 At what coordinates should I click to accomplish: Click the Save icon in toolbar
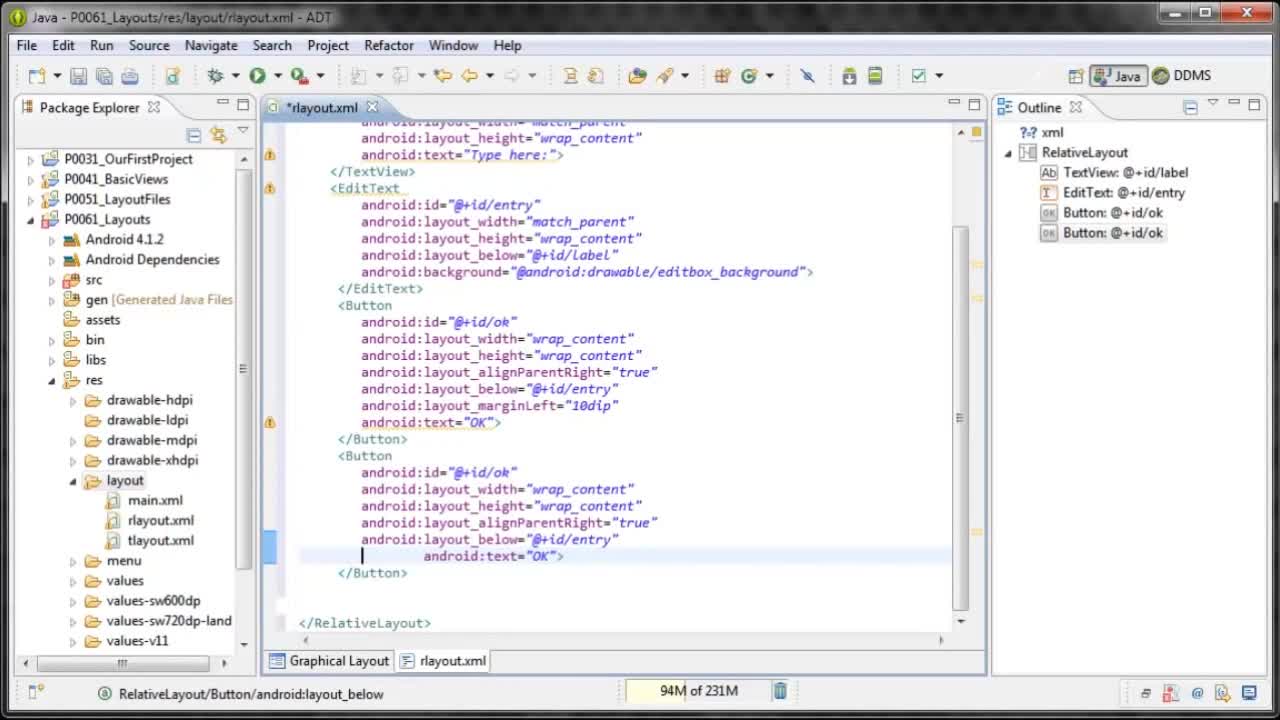78,76
